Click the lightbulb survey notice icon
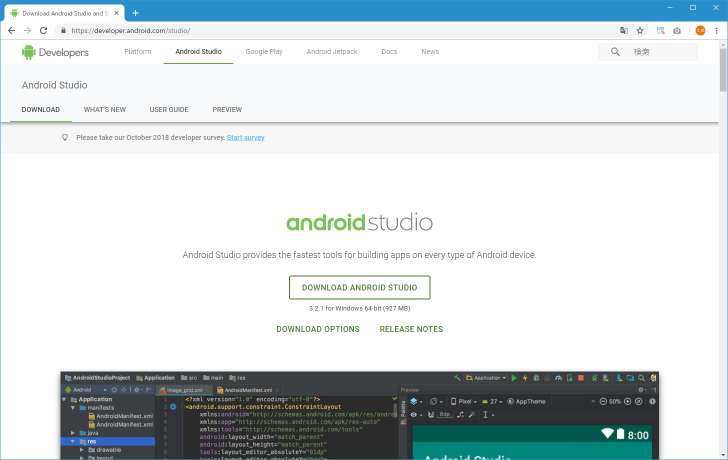 tap(65, 137)
